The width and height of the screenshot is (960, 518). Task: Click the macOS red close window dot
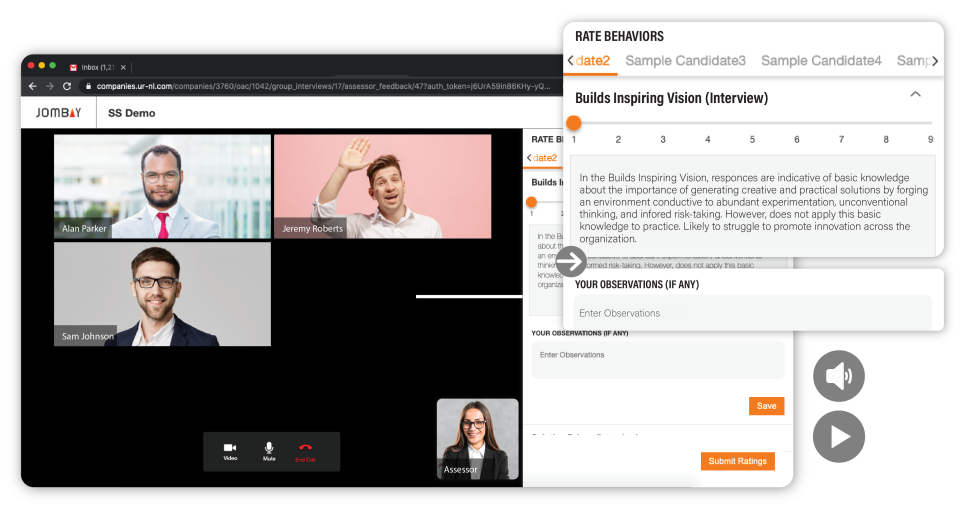tap(31, 66)
